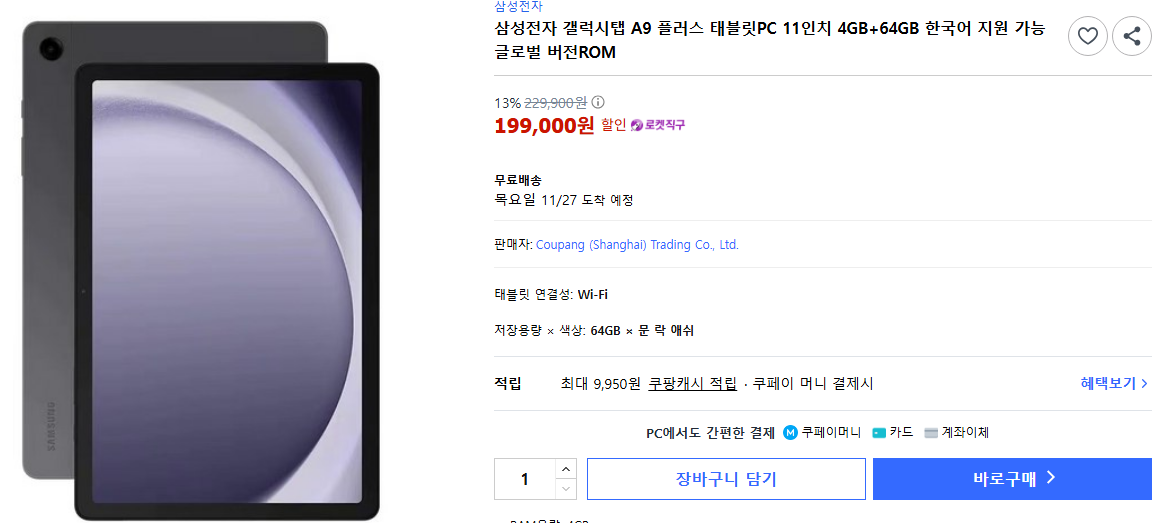Click the 쿠팡캐시 적립 link
Viewport: 1163px width, 523px height.
[x=692, y=383]
